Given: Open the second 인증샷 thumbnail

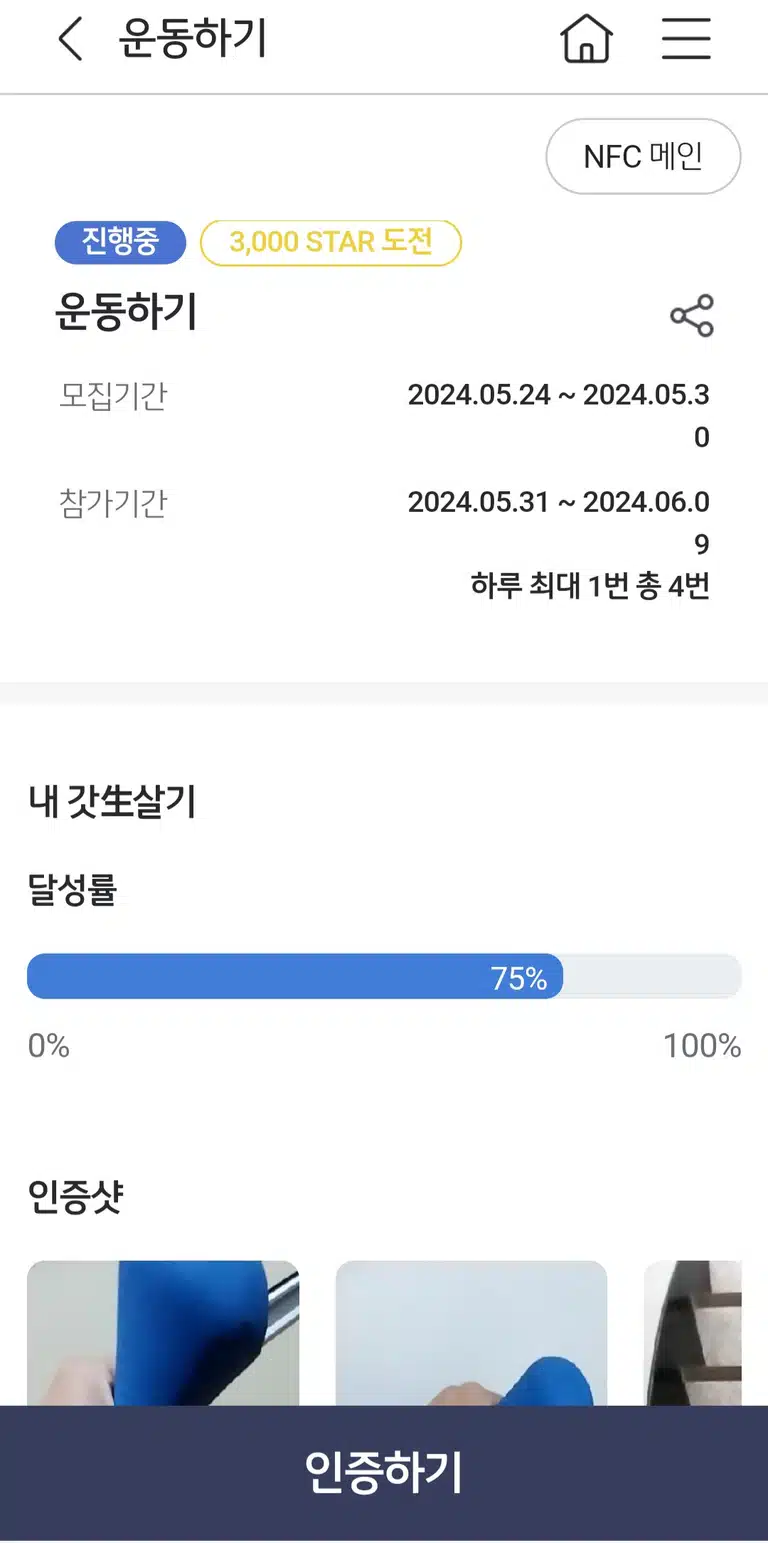Looking at the screenshot, I should pos(471,1333).
